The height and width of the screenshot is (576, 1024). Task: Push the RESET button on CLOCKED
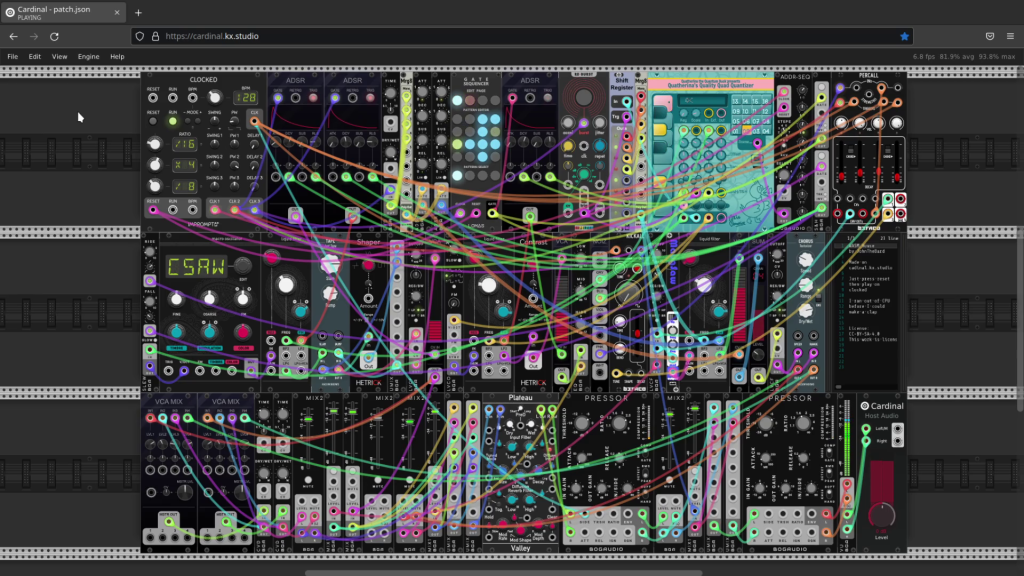[153, 121]
